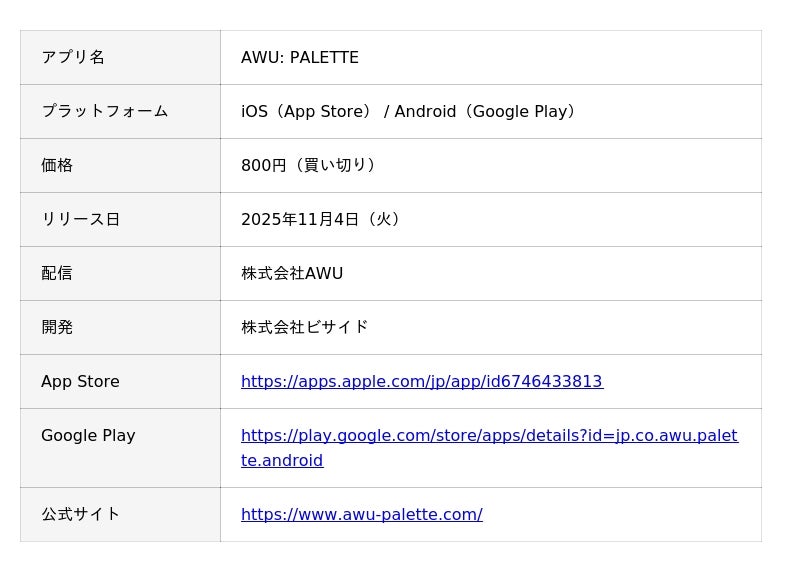Viewport: 800px width, 572px height.
Task: Click the iOS / Android platform value cell
Action: (410, 112)
